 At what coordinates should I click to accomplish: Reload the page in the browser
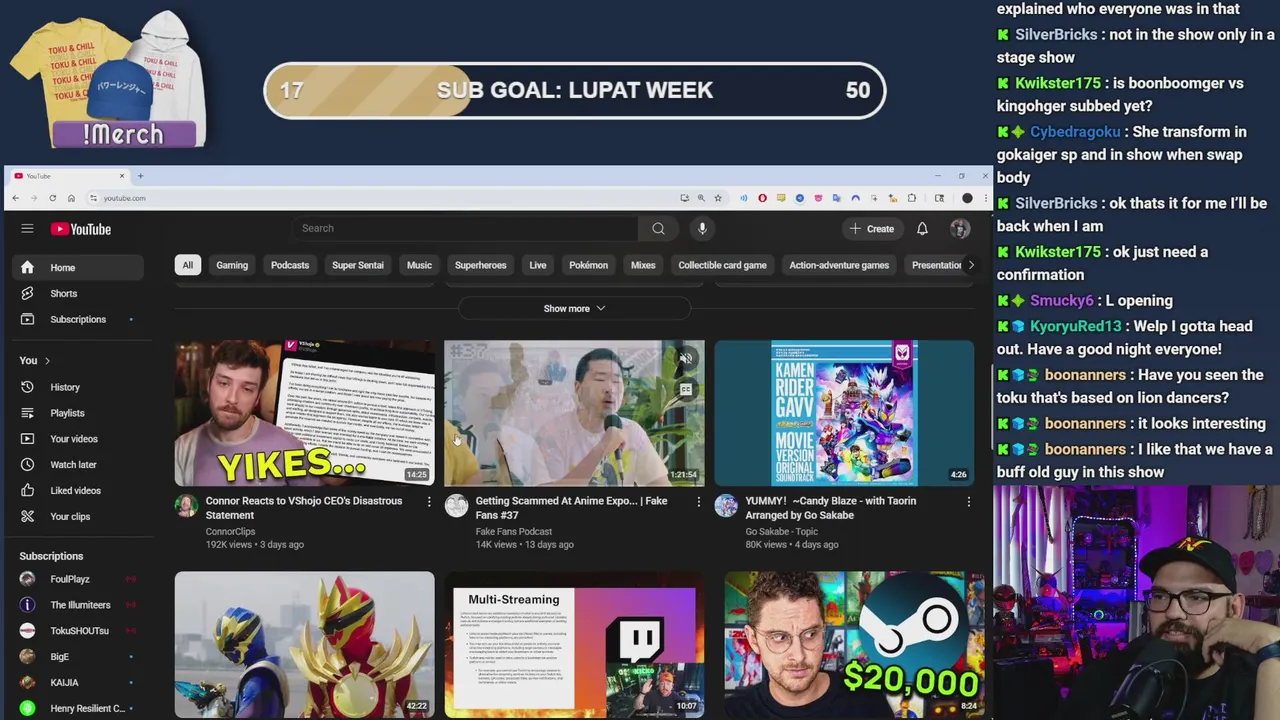(53, 198)
